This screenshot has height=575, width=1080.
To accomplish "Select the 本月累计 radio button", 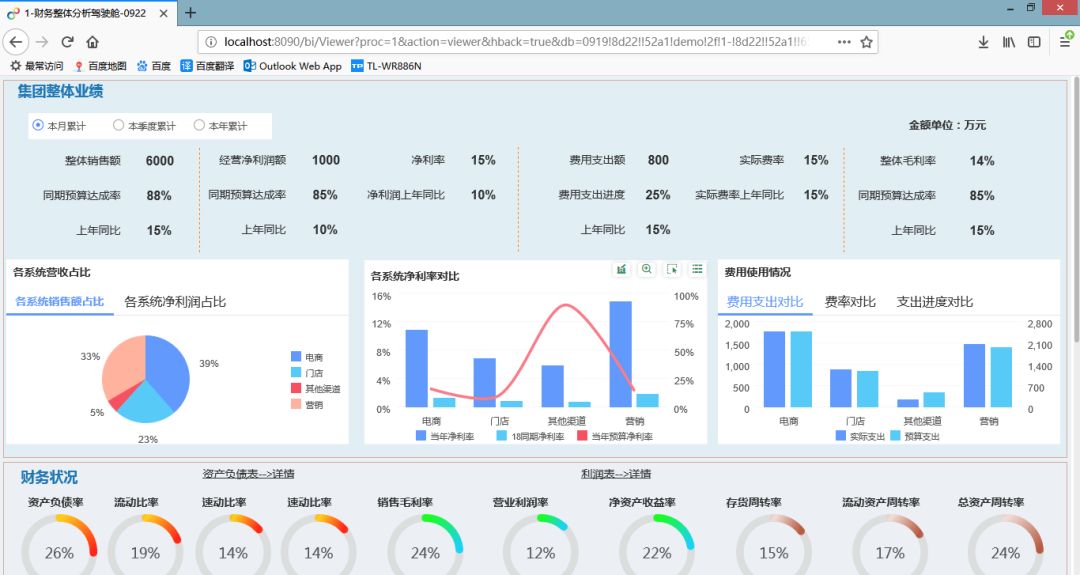I will 39,125.
